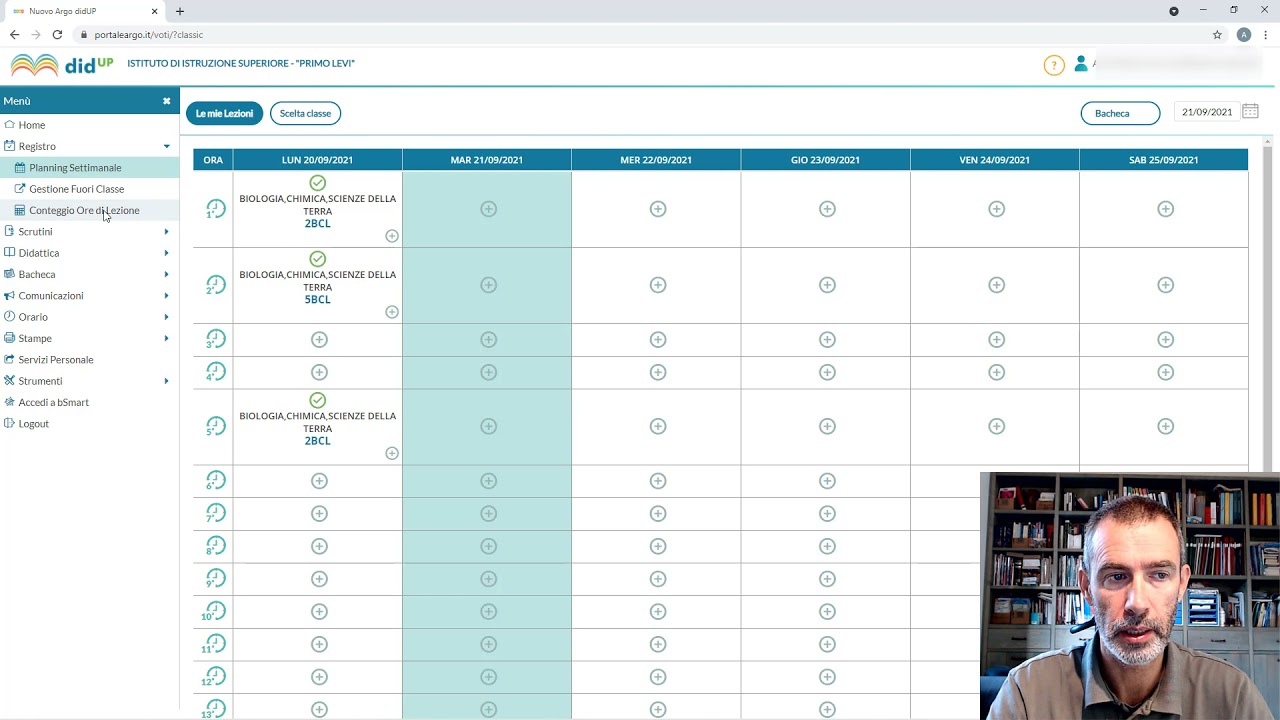Open Chrome three-dot menu
The image size is (1280, 720).
1266,35
